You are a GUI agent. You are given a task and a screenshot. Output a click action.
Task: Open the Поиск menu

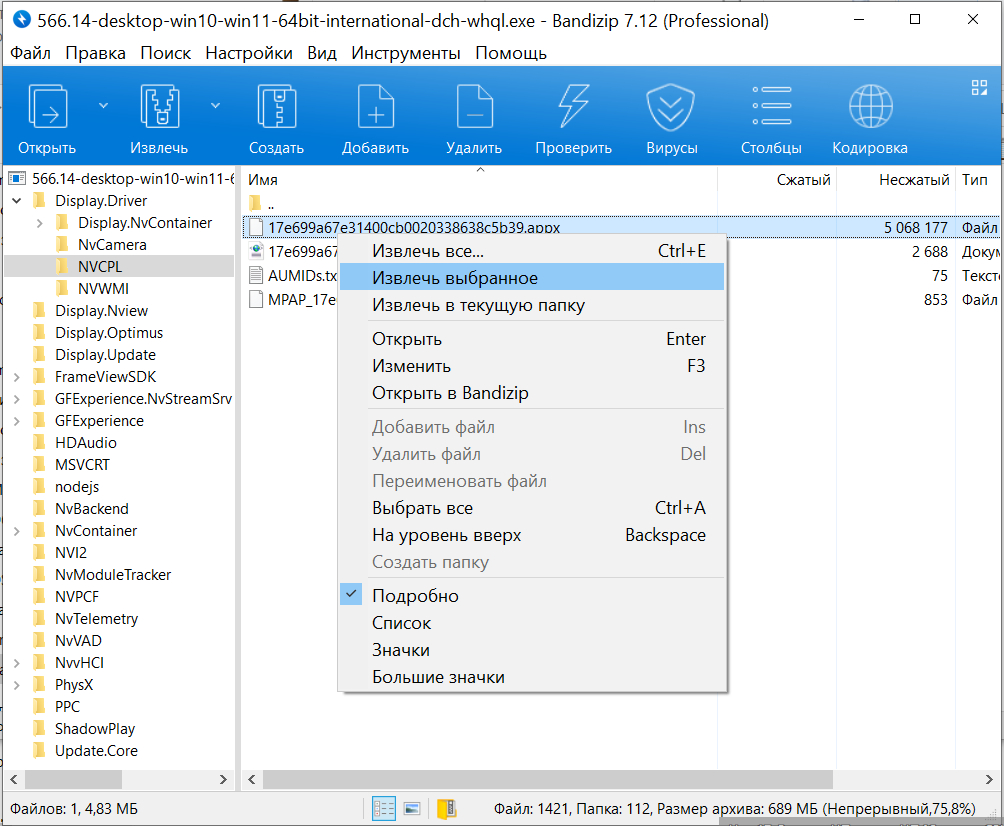coord(165,53)
